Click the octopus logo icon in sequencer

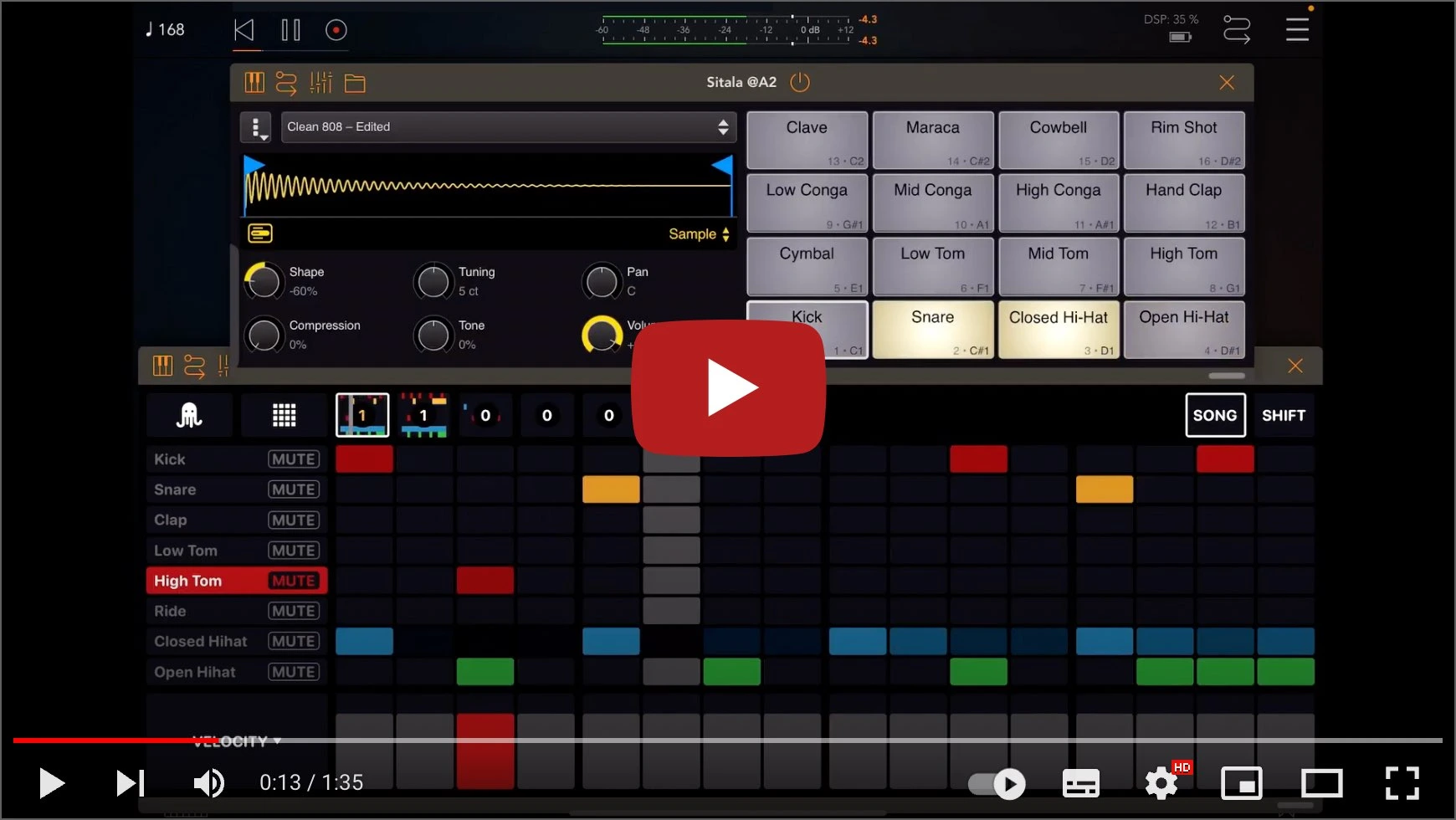click(189, 415)
